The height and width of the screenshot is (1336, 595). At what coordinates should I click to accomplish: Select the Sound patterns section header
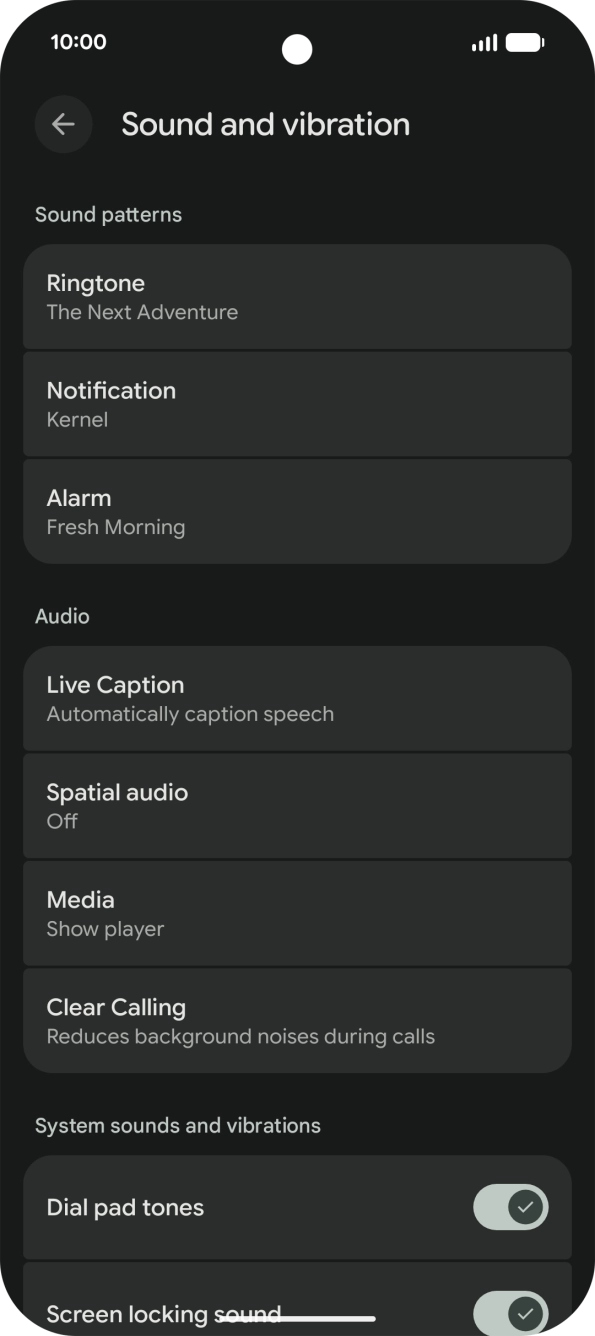(108, 214)
